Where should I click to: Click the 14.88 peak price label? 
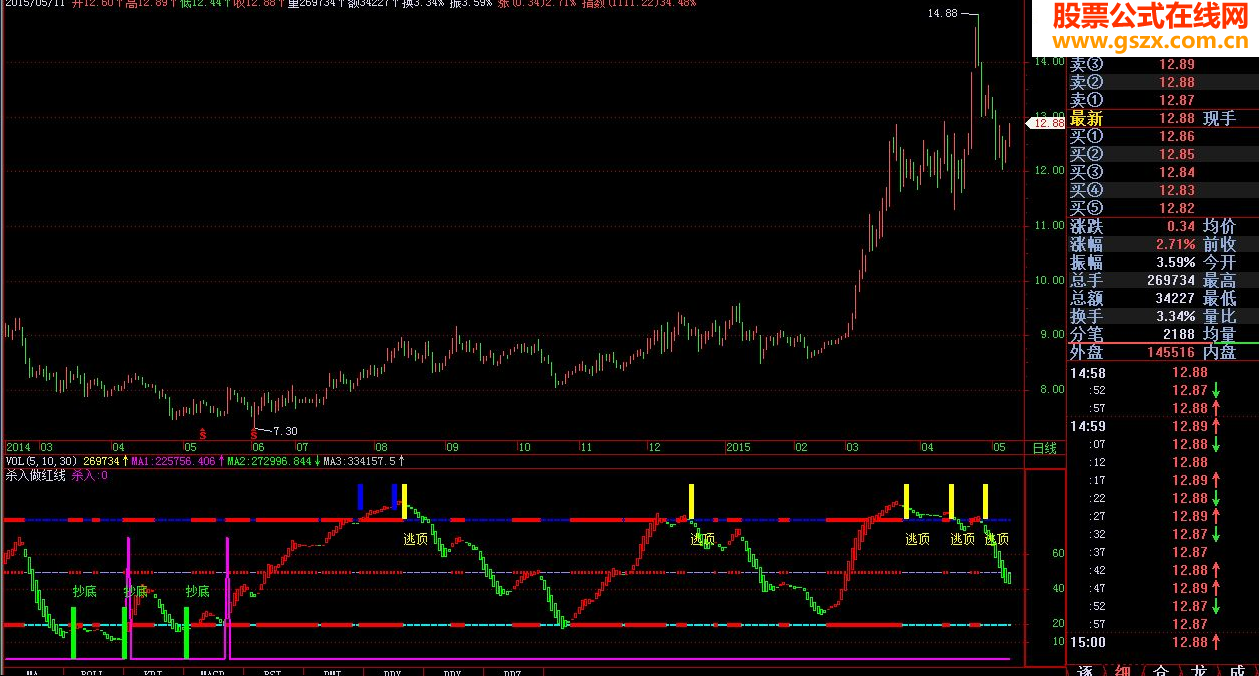(x=941, y=13)
